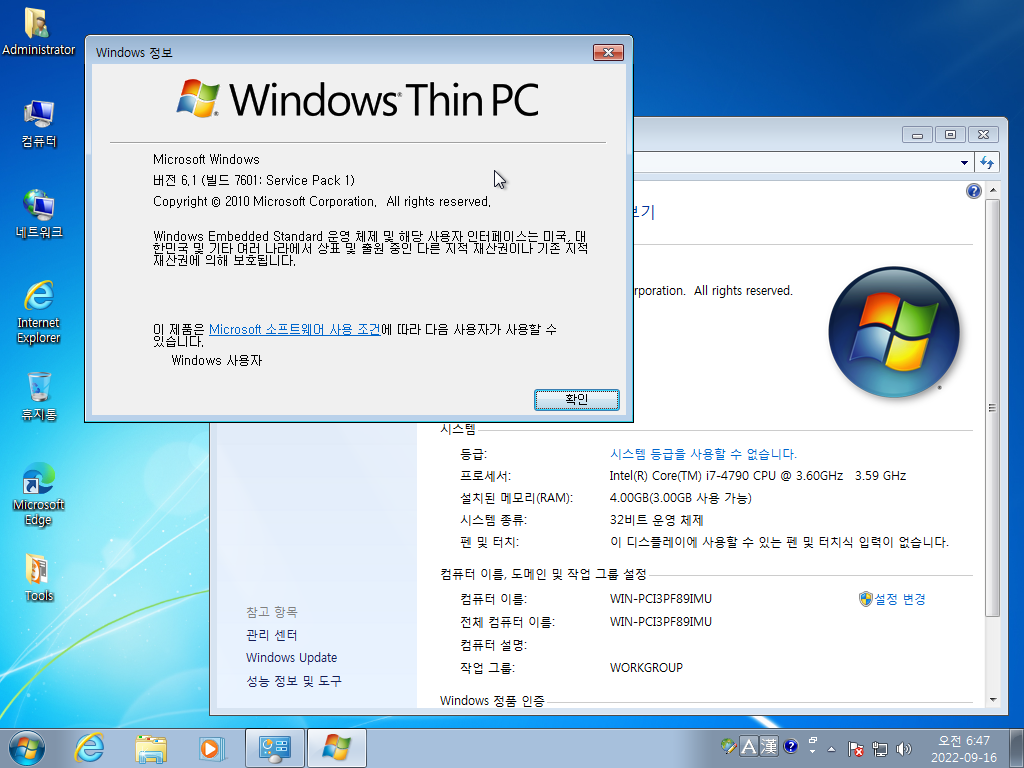
Task: Open 성능 정보 및 도구 link
Action: [x=294, y=681]
